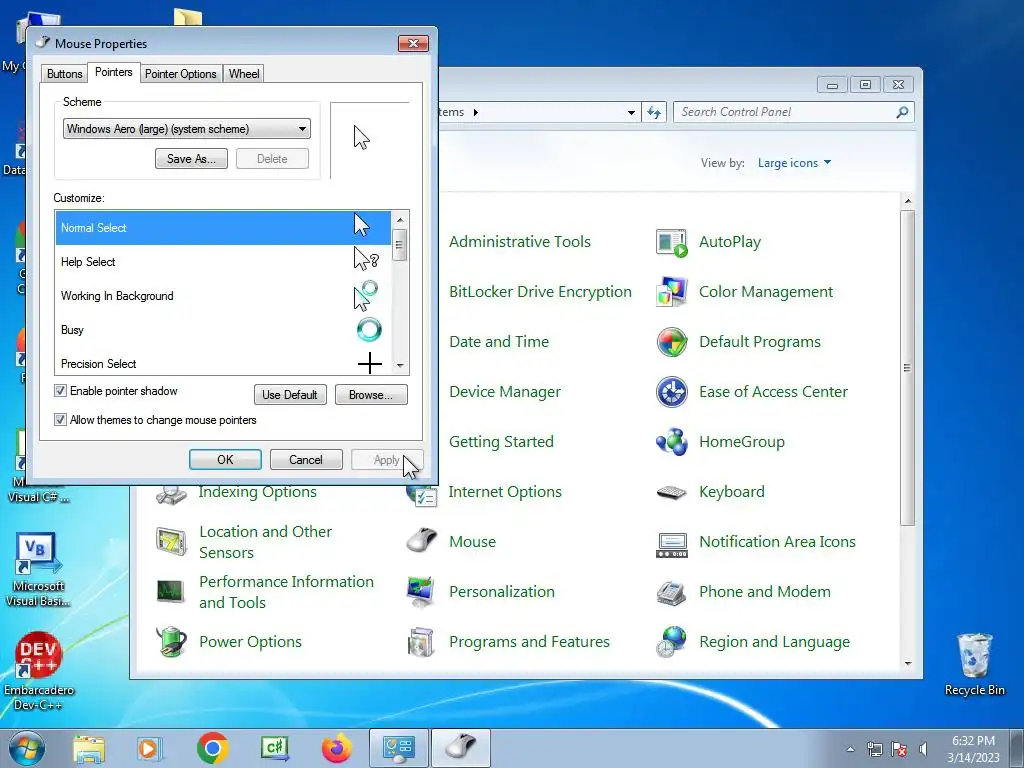Screen dimensions: 1024x768
Task: Launch Firefox from the taskbar
Action: click(x=336, y=748)
